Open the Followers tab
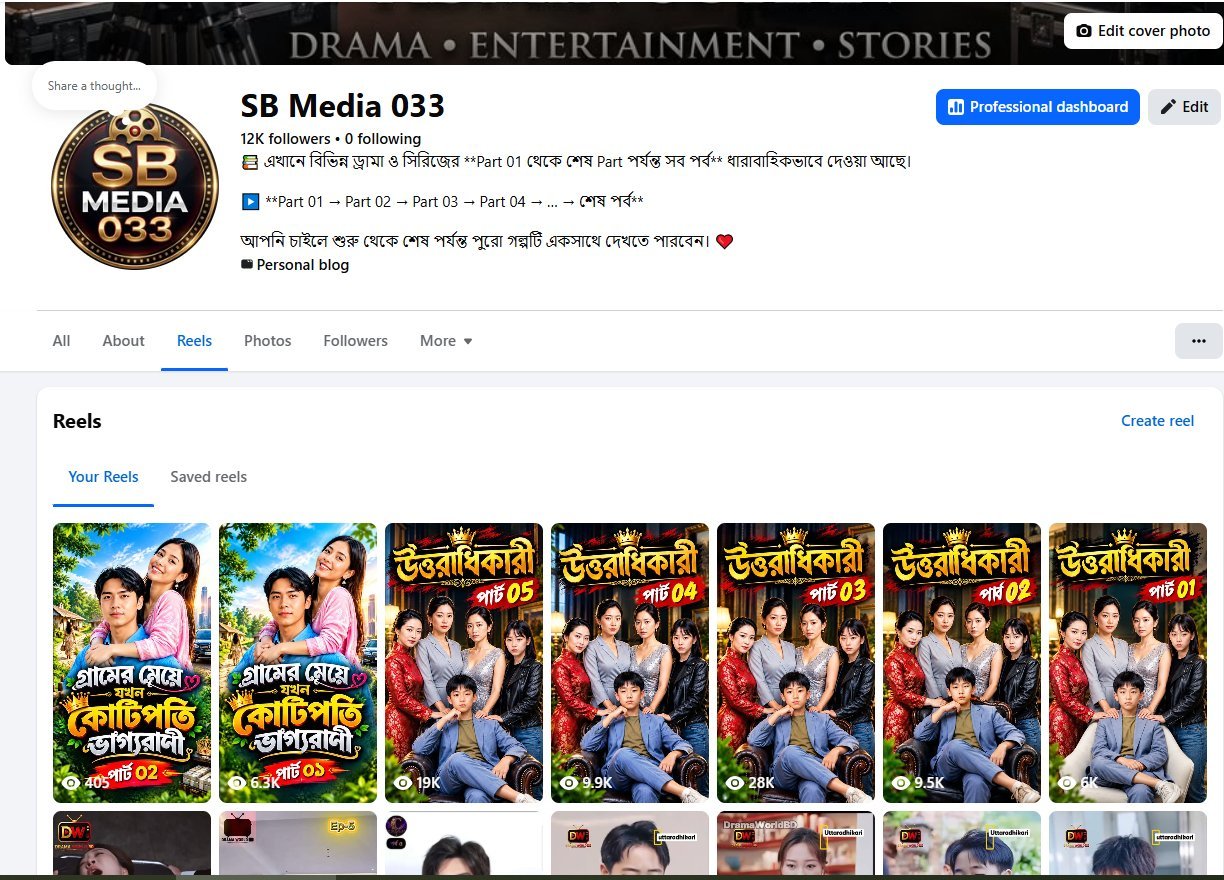Image resolution: width=1224 pixels, height=880 pixels. tap(355, 341)
